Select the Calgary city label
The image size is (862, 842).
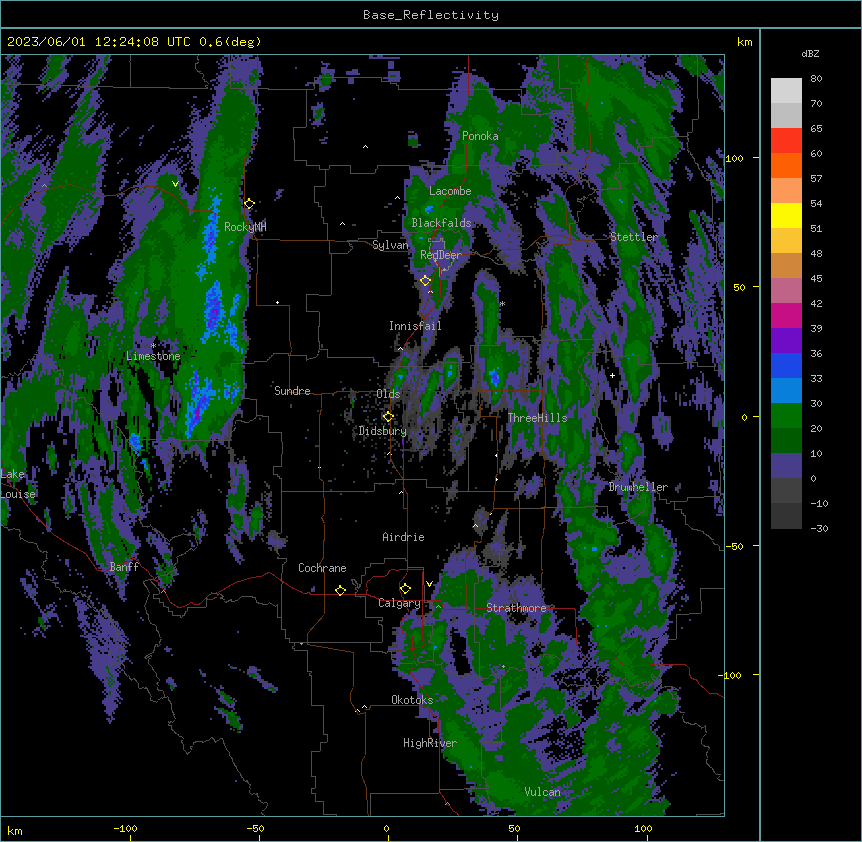(399, 603)
